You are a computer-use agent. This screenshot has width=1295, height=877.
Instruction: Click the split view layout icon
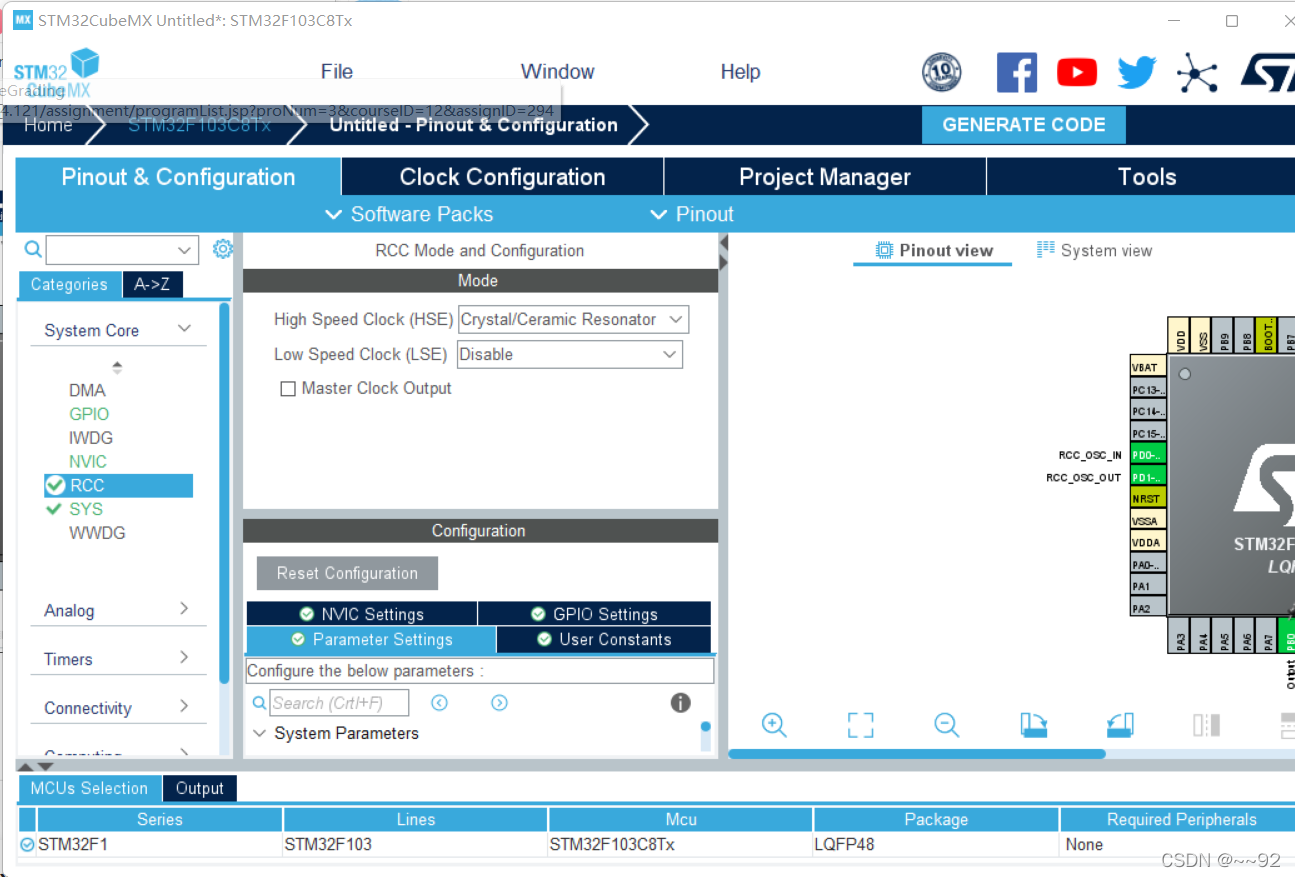point(1206,725)
